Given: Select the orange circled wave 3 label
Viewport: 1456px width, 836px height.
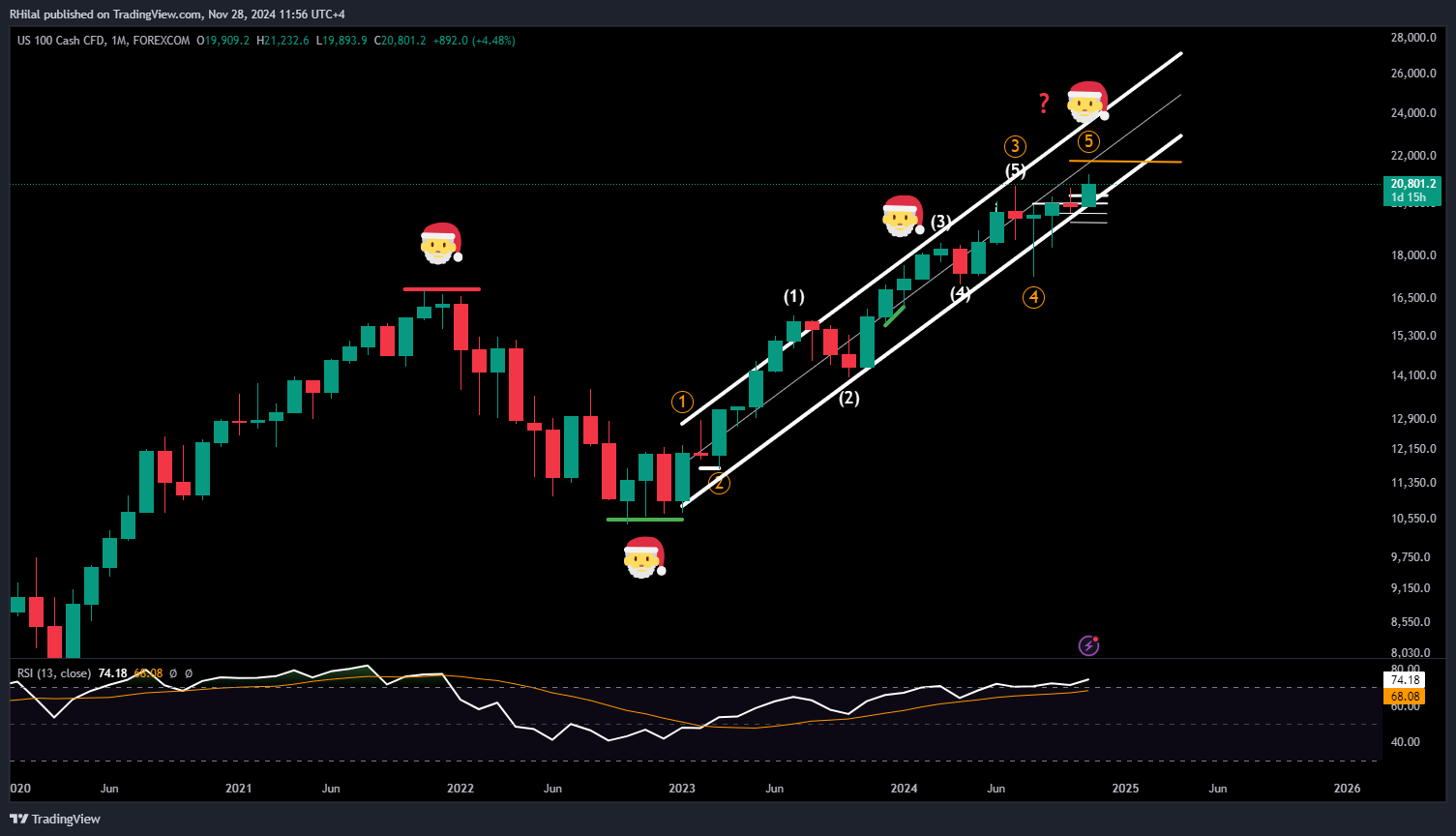Looking at the screenshot, I should click(1014, 146).
